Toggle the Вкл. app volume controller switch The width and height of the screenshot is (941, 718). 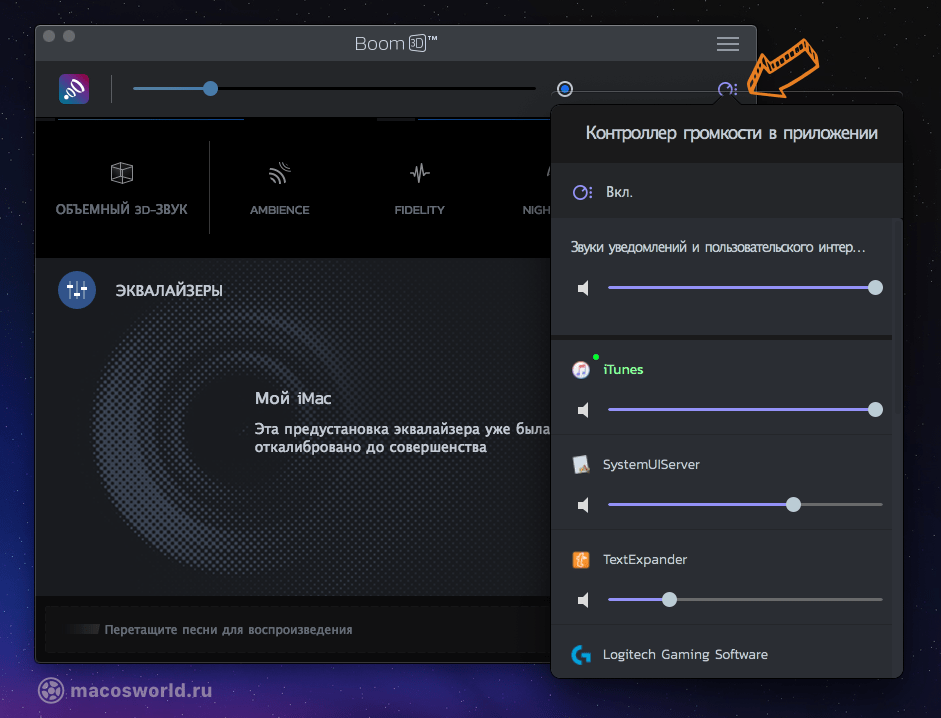point(583,192)
